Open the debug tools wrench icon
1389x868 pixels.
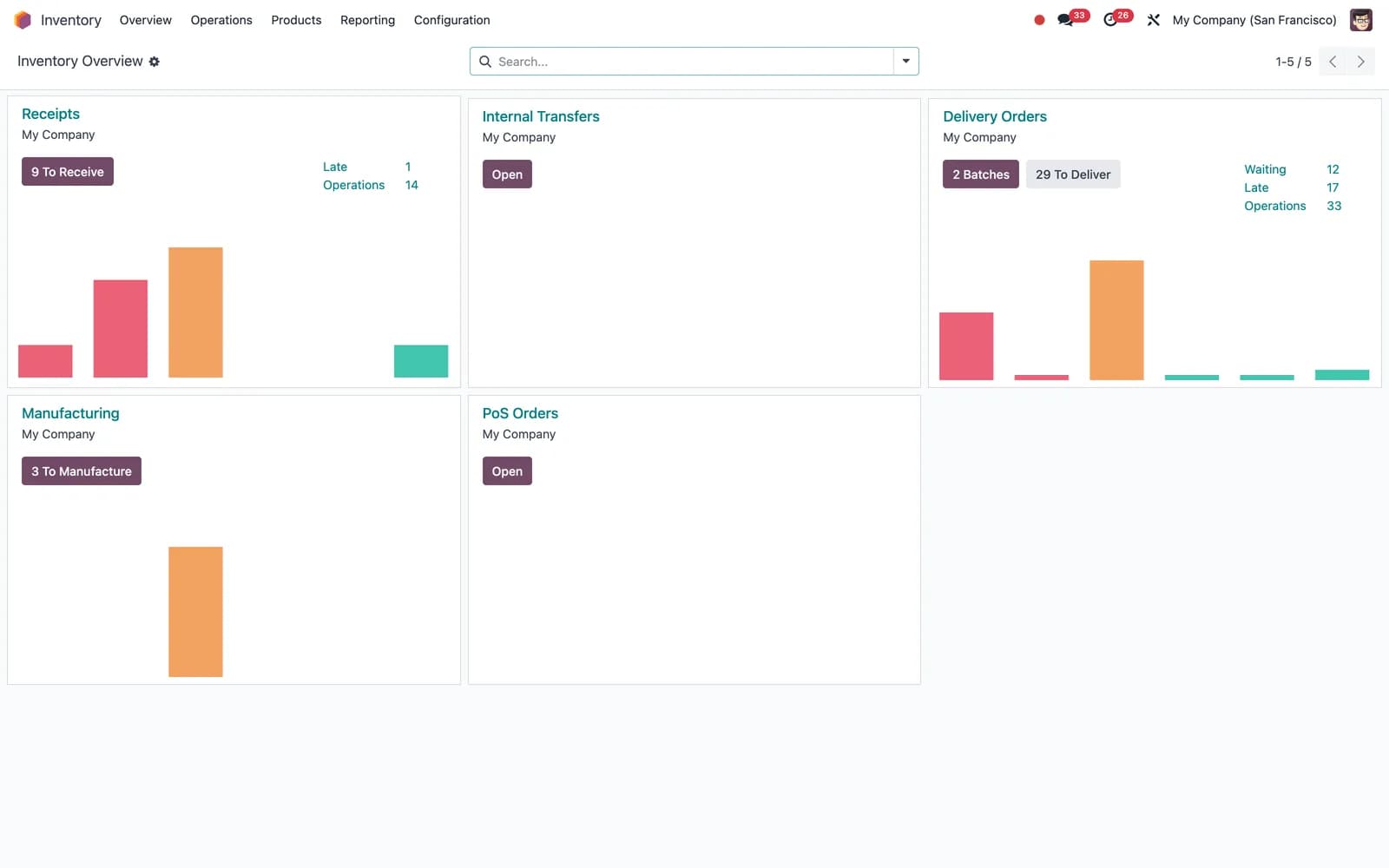click(1154, 20)
